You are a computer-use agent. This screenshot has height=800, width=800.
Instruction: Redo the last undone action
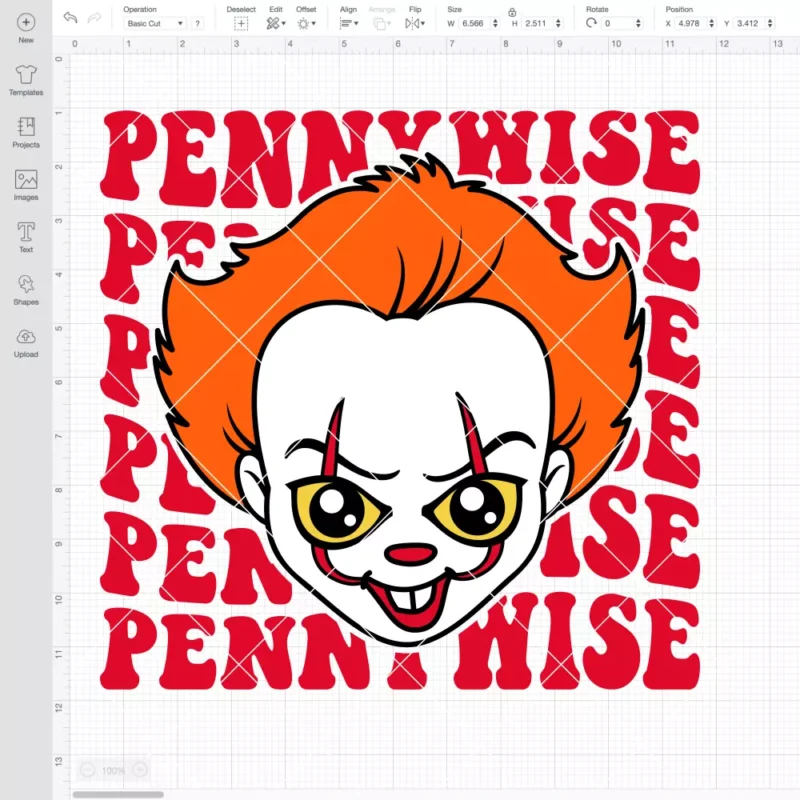[94, 18]
